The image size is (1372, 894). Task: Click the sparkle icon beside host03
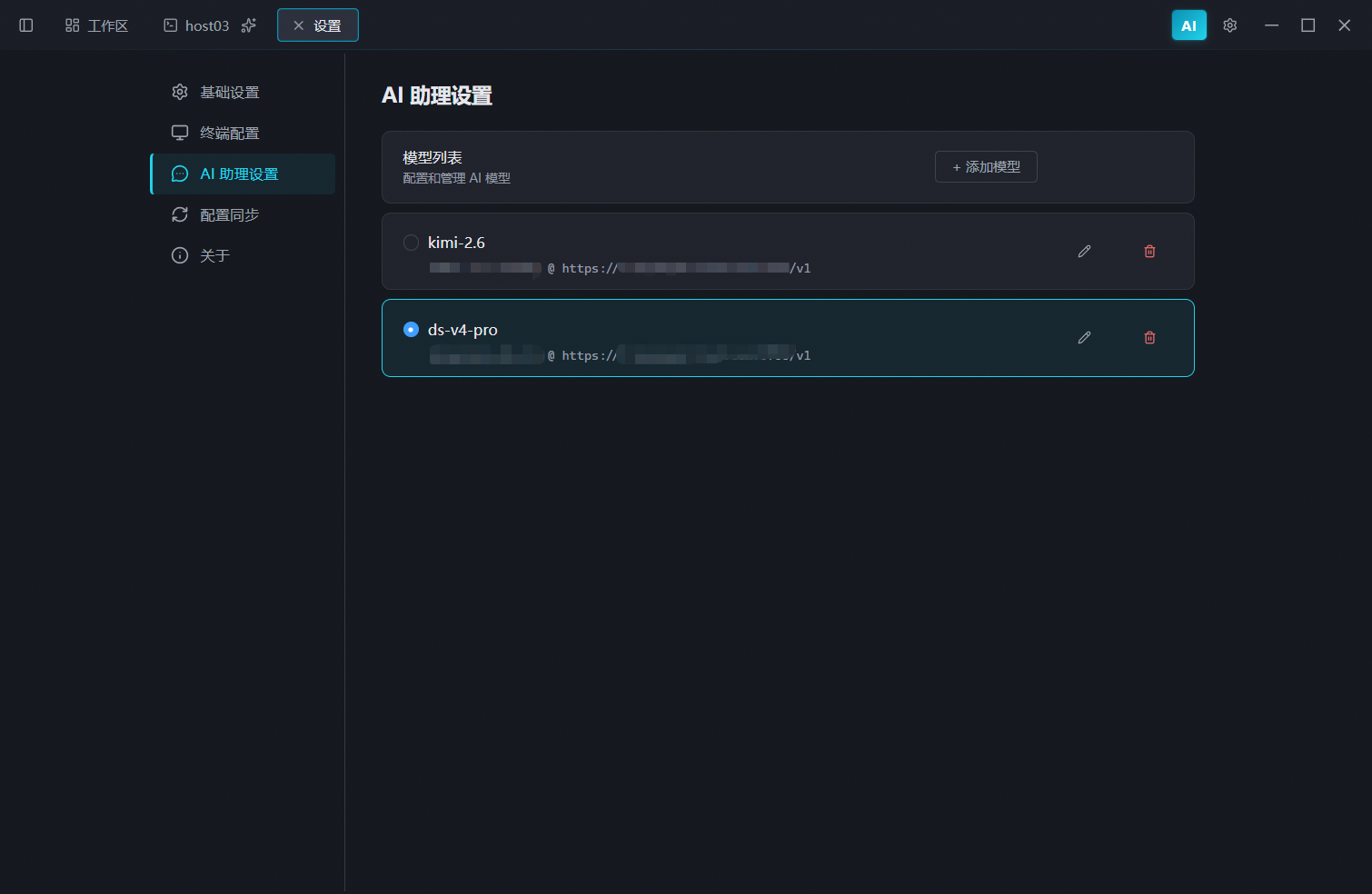(x=249, y=25)
